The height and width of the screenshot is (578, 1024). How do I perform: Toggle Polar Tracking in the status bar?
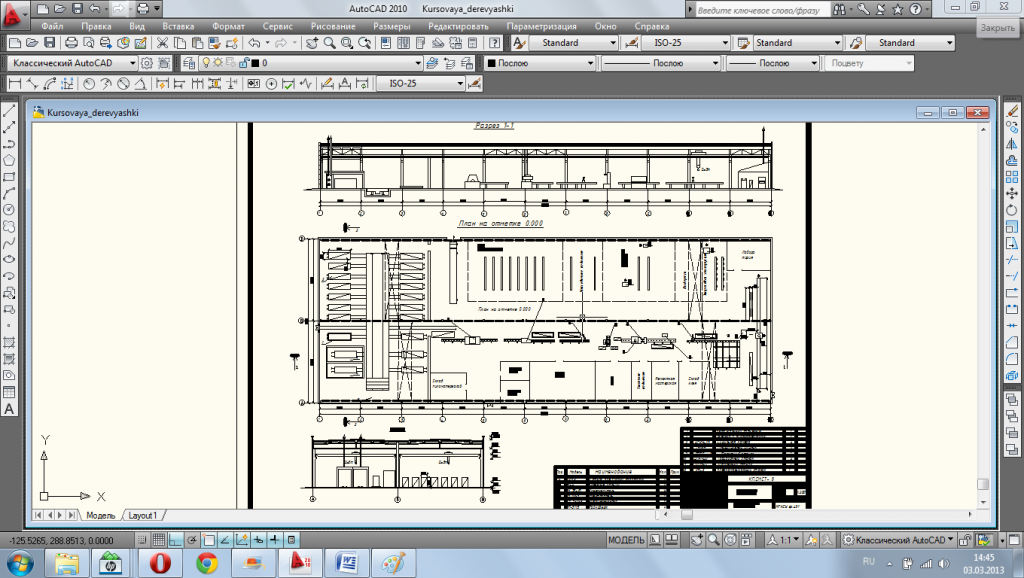192,540
